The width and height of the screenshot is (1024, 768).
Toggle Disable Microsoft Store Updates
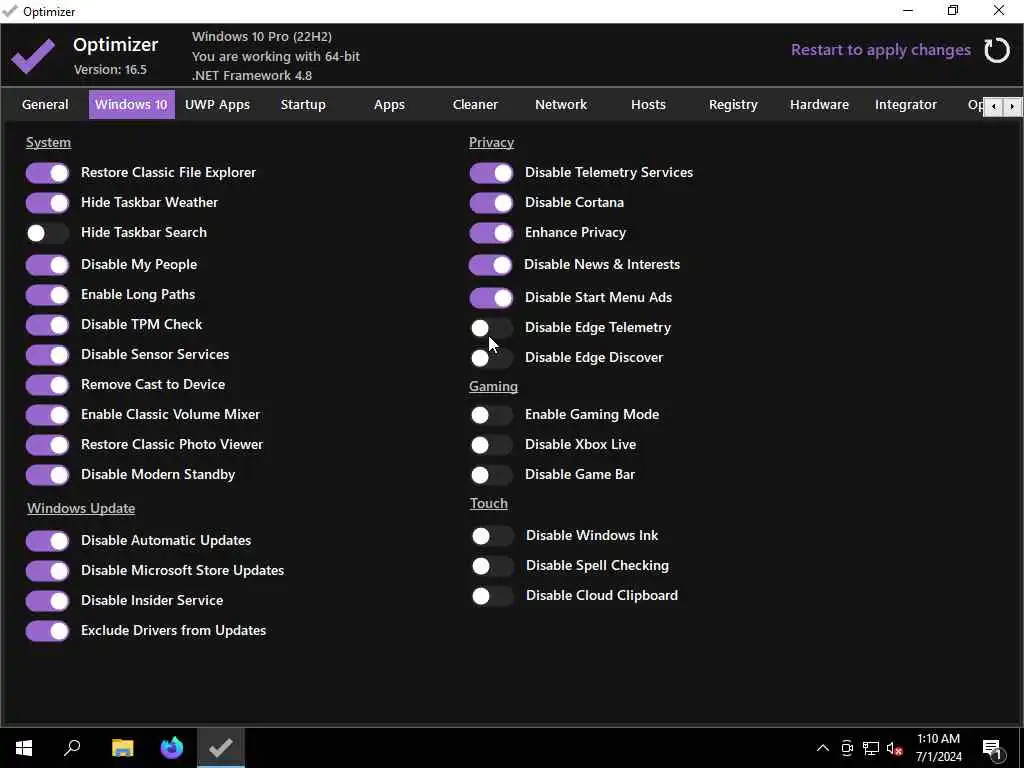[48, 571]
